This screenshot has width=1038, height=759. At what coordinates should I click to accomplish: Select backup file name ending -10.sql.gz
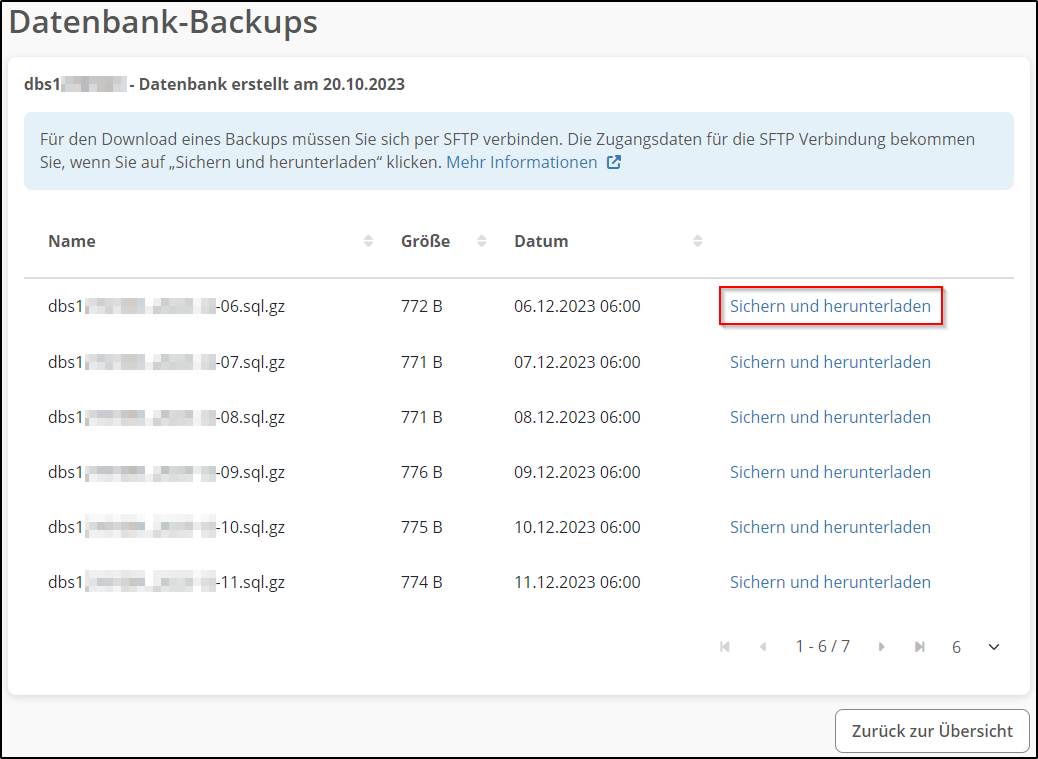click(166, 527)
